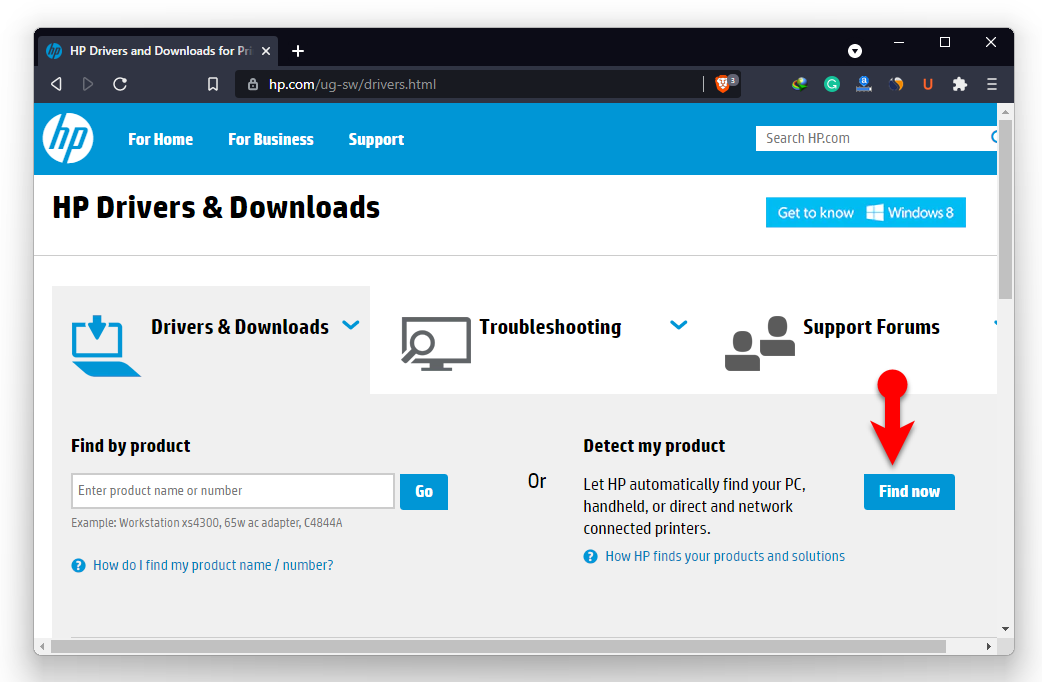Open the For Business menu
This screenshot has width=1042, height=682.
tap(270, 140)
